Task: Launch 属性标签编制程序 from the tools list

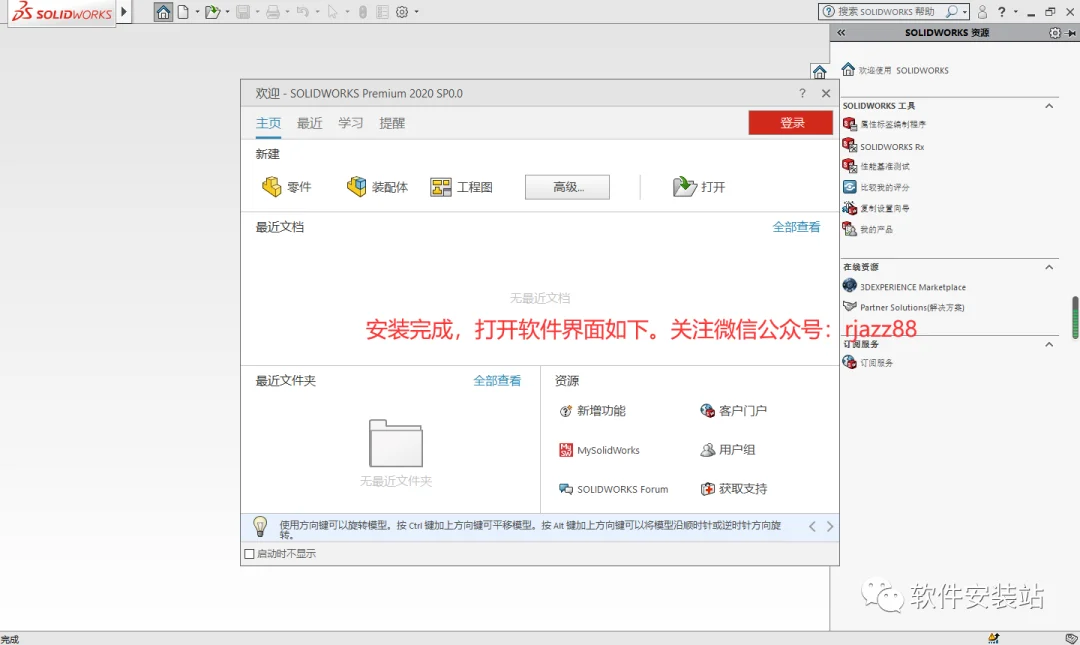Action: tap(885, 124)
